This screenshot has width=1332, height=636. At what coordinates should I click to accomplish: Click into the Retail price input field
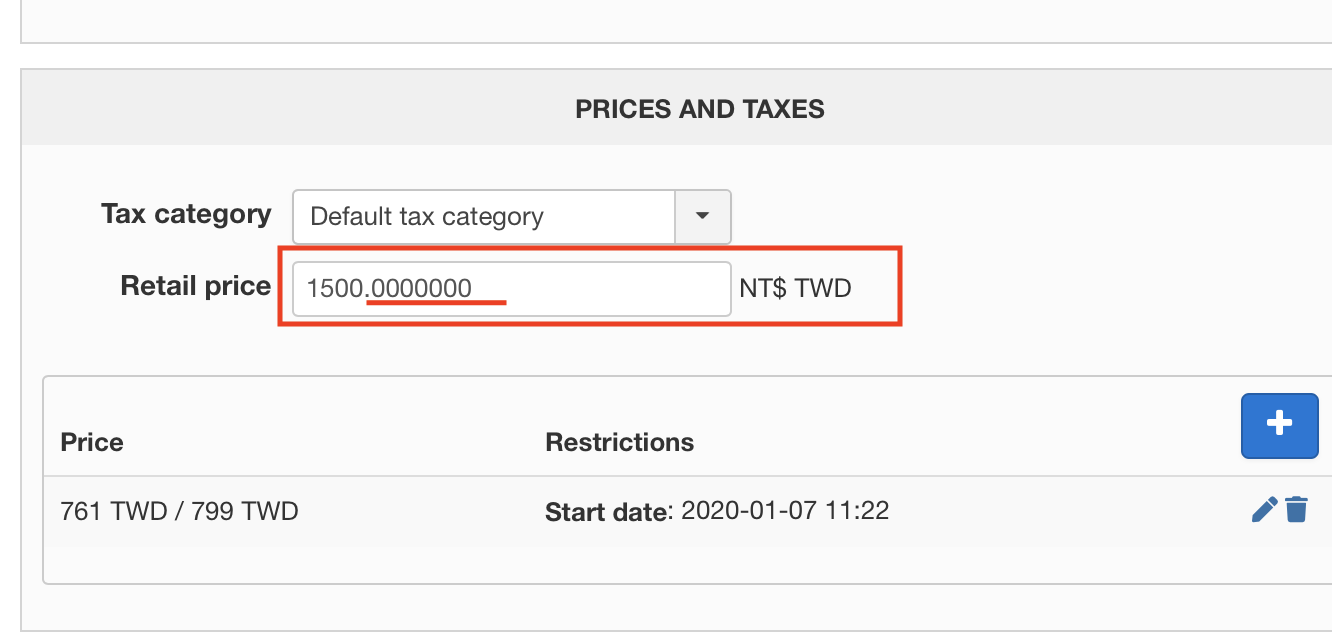point(512,289)
